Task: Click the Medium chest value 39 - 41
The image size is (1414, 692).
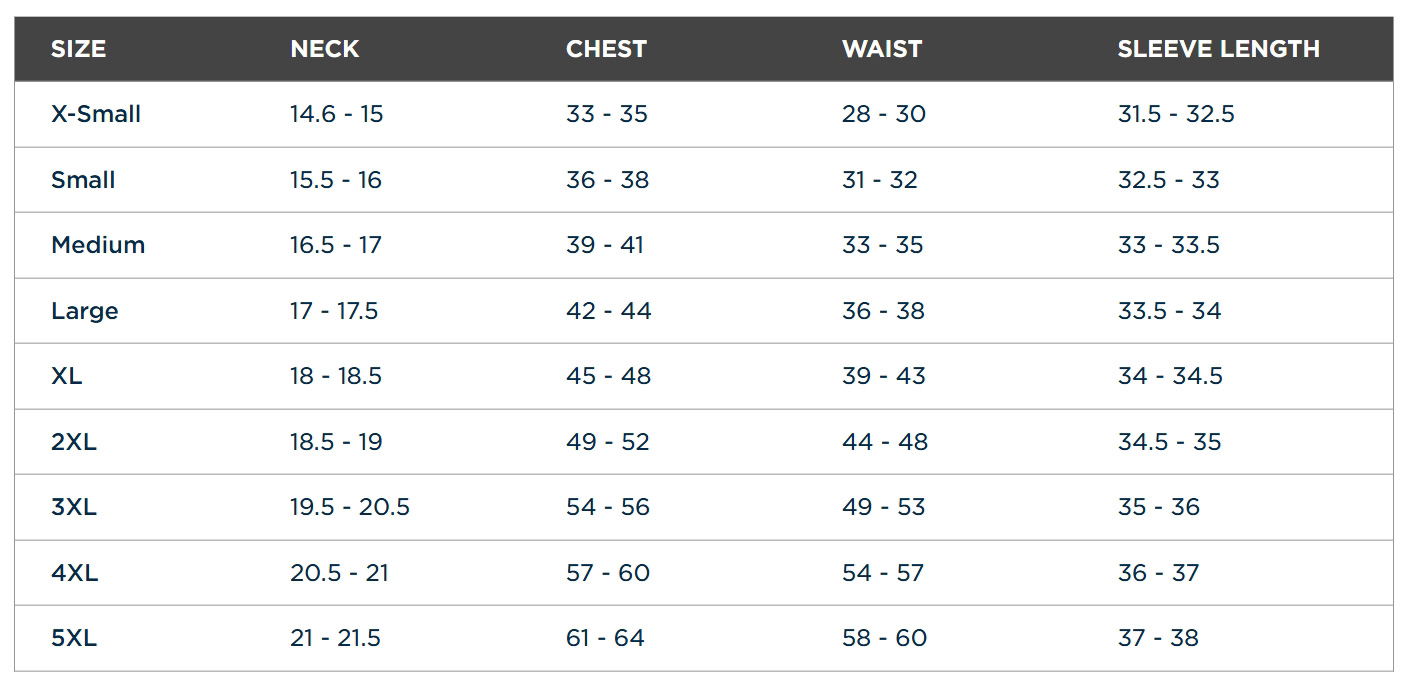Action: [604, 245]
